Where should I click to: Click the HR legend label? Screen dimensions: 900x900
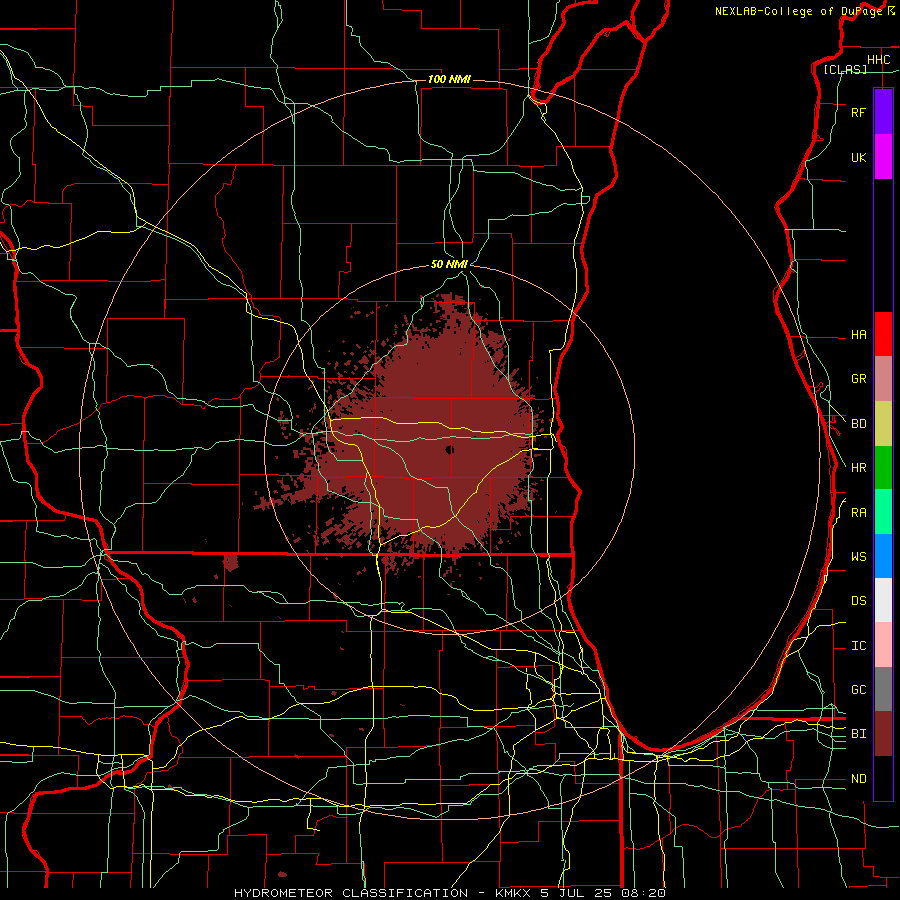click(858, 468)
